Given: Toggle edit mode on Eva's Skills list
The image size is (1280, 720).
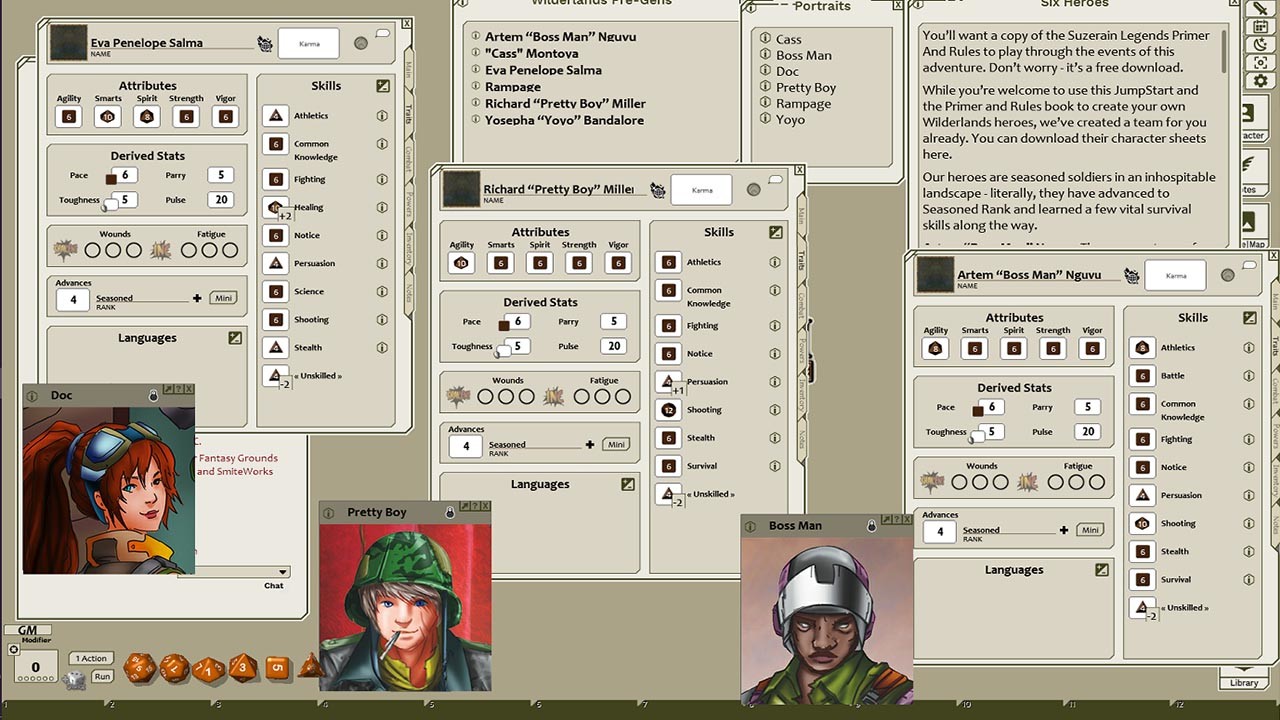Looking at the screenshot, I should pyautogui.click(x=383, y=86).
